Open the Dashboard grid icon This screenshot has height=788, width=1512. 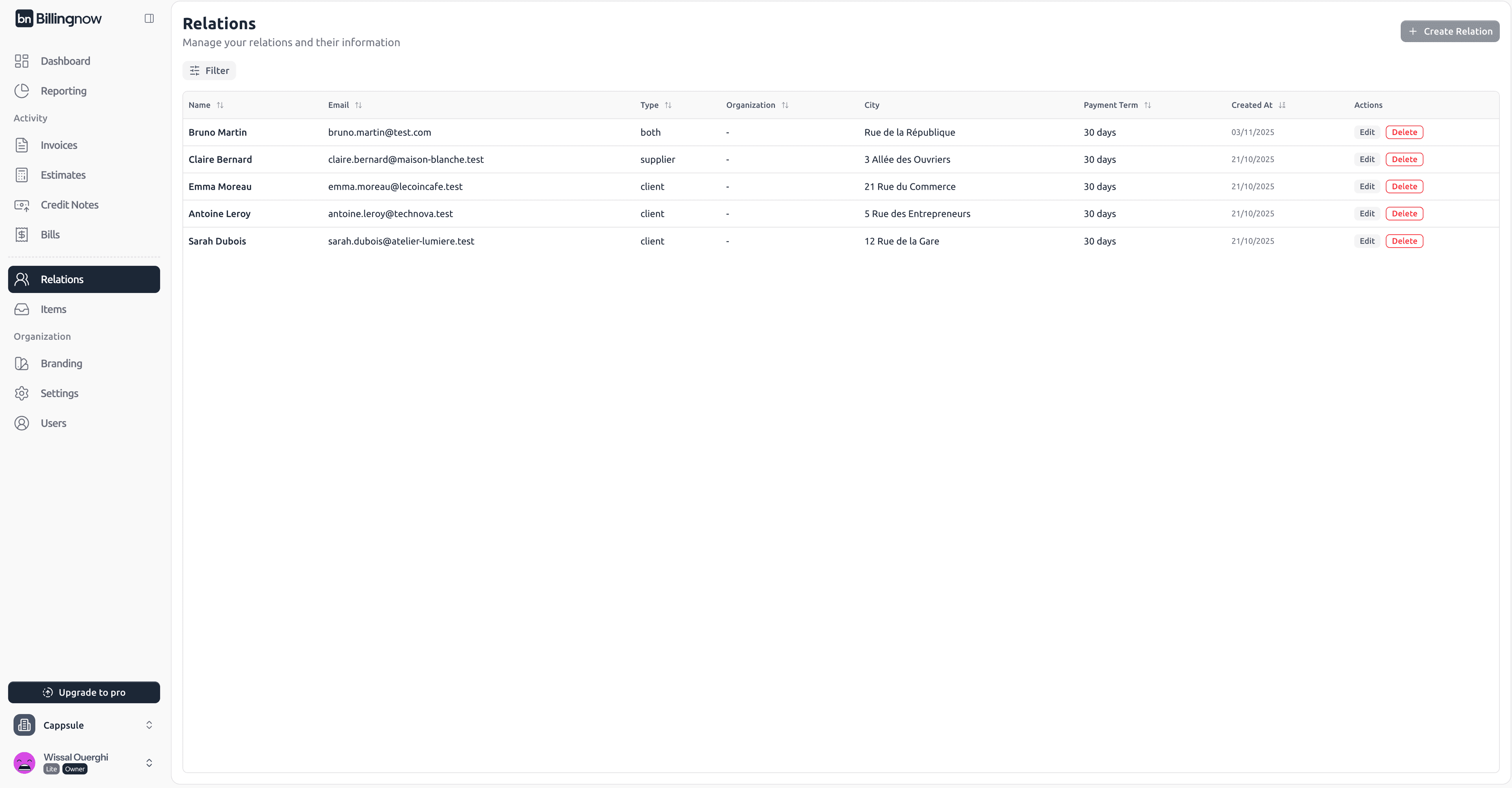[22, 61]
